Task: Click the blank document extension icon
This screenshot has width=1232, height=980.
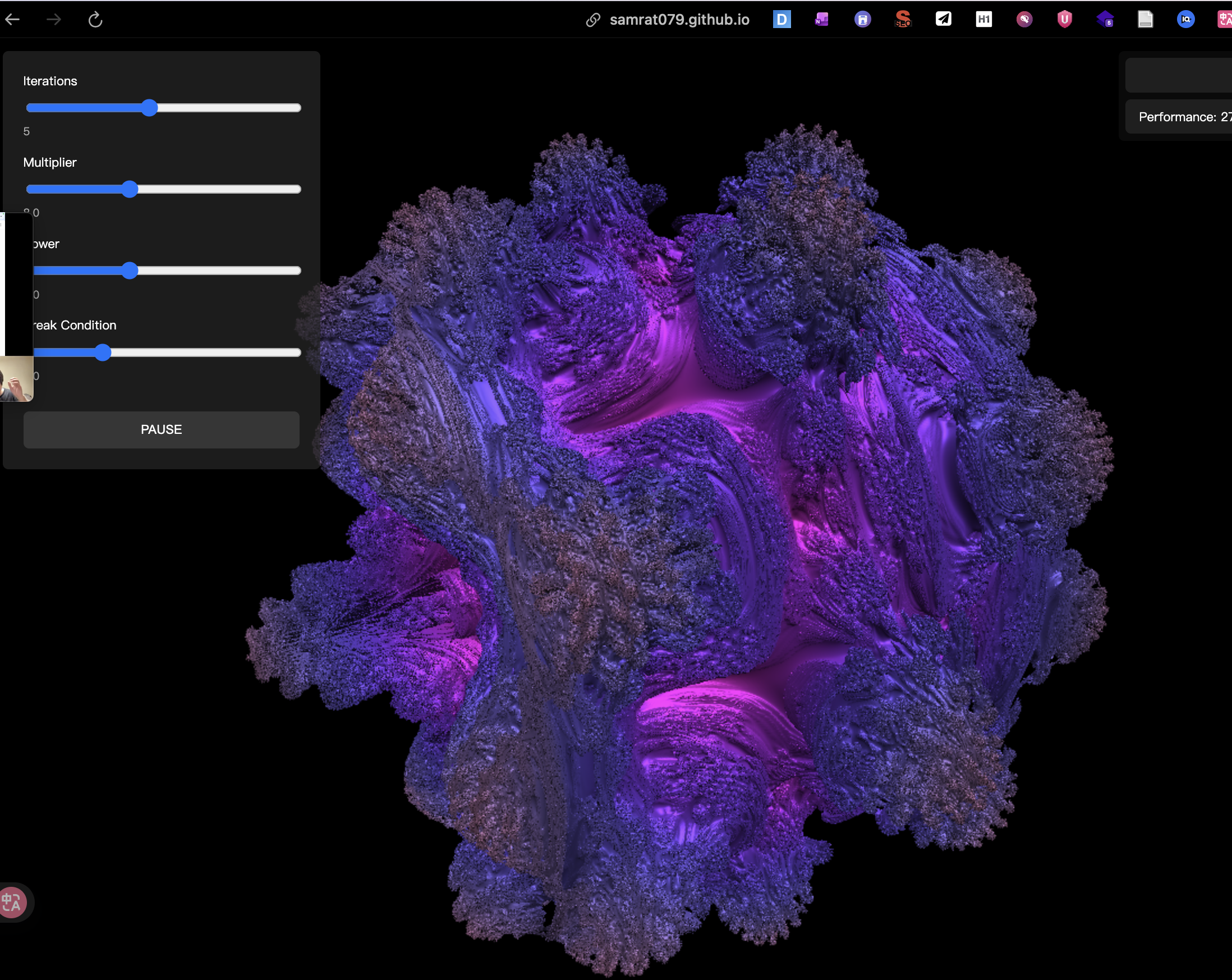Action: [x=1145, y=20]
